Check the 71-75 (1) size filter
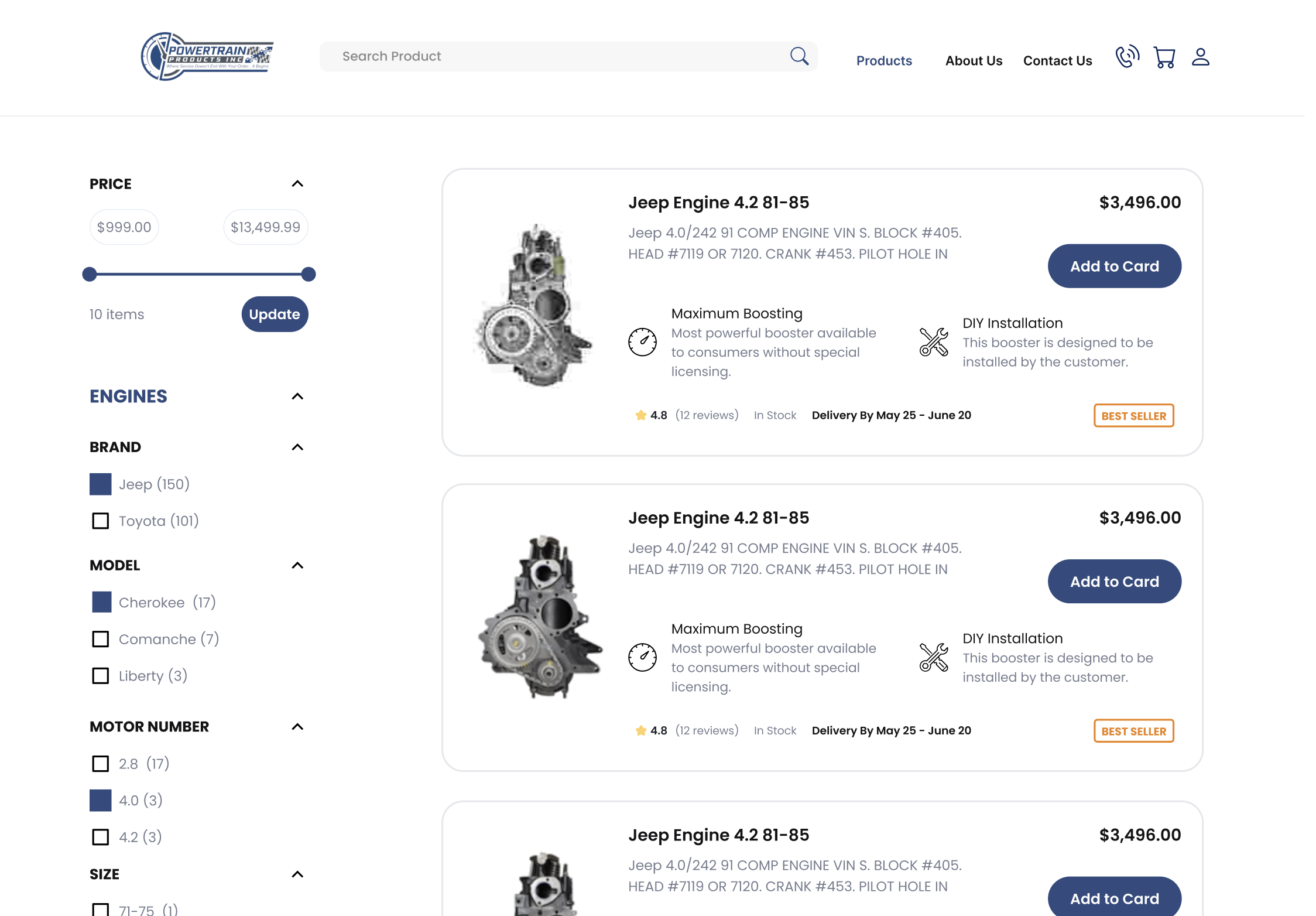Image resolution: width=1316 pixels, height=916 pixels. click(x=101, y=910)
